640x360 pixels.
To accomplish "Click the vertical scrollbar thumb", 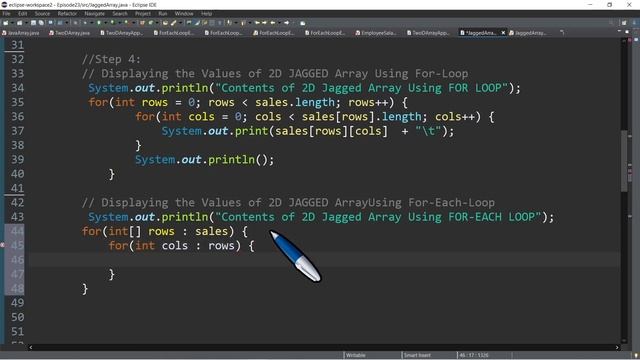I will coord(624,160).
